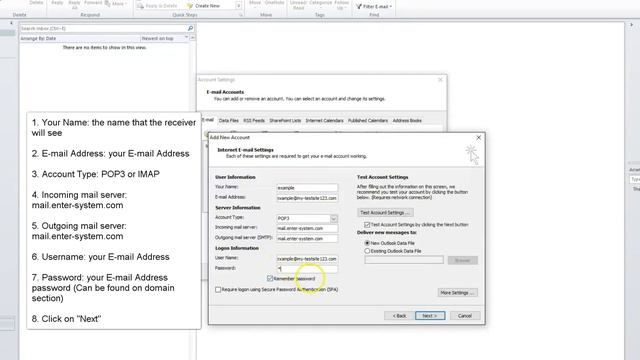Click the Next button in Add New Account
The width and height of the screenshot is (640, 360).
tap(430, 316)
